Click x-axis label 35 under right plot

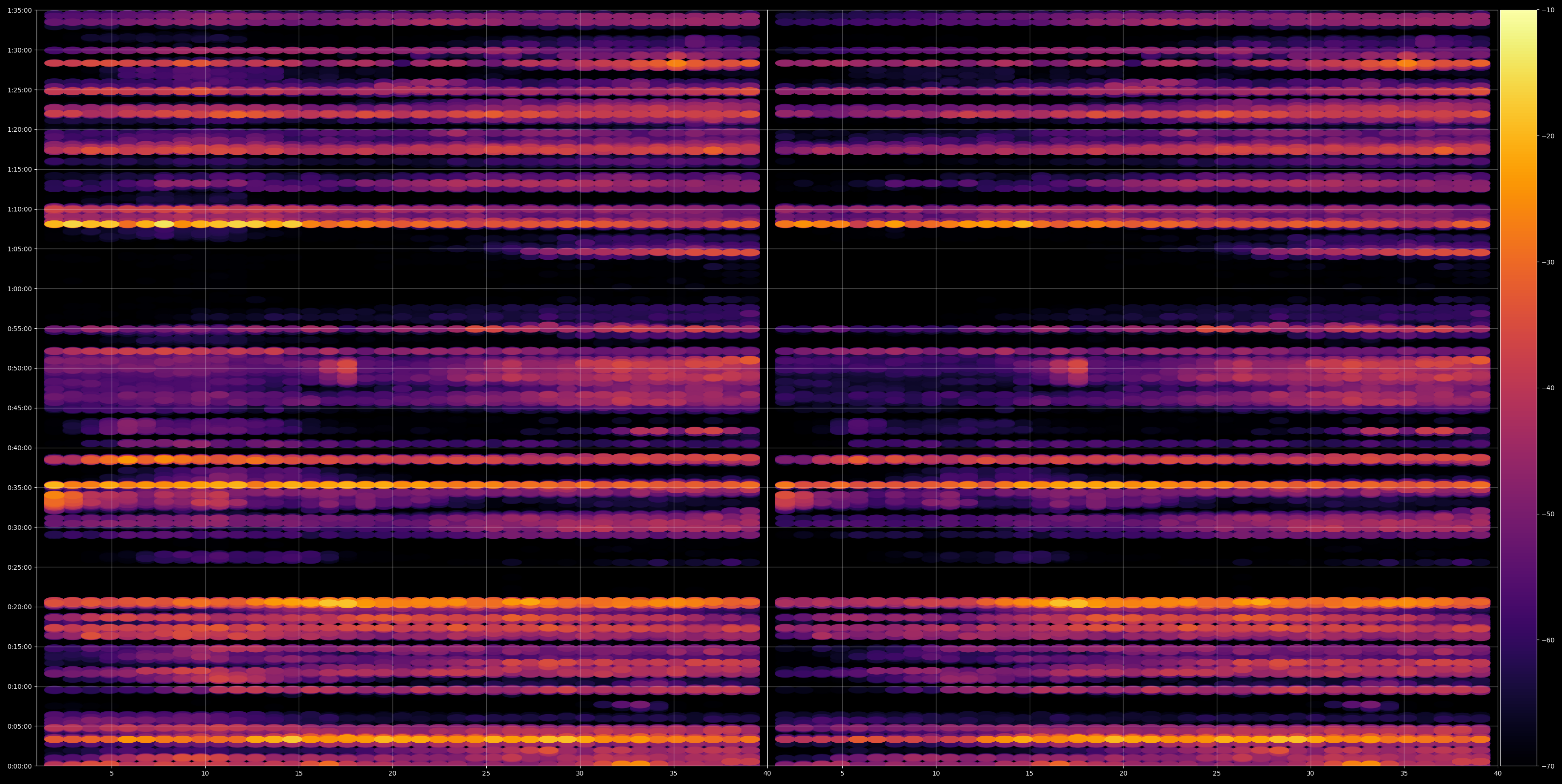point(1404,774)
